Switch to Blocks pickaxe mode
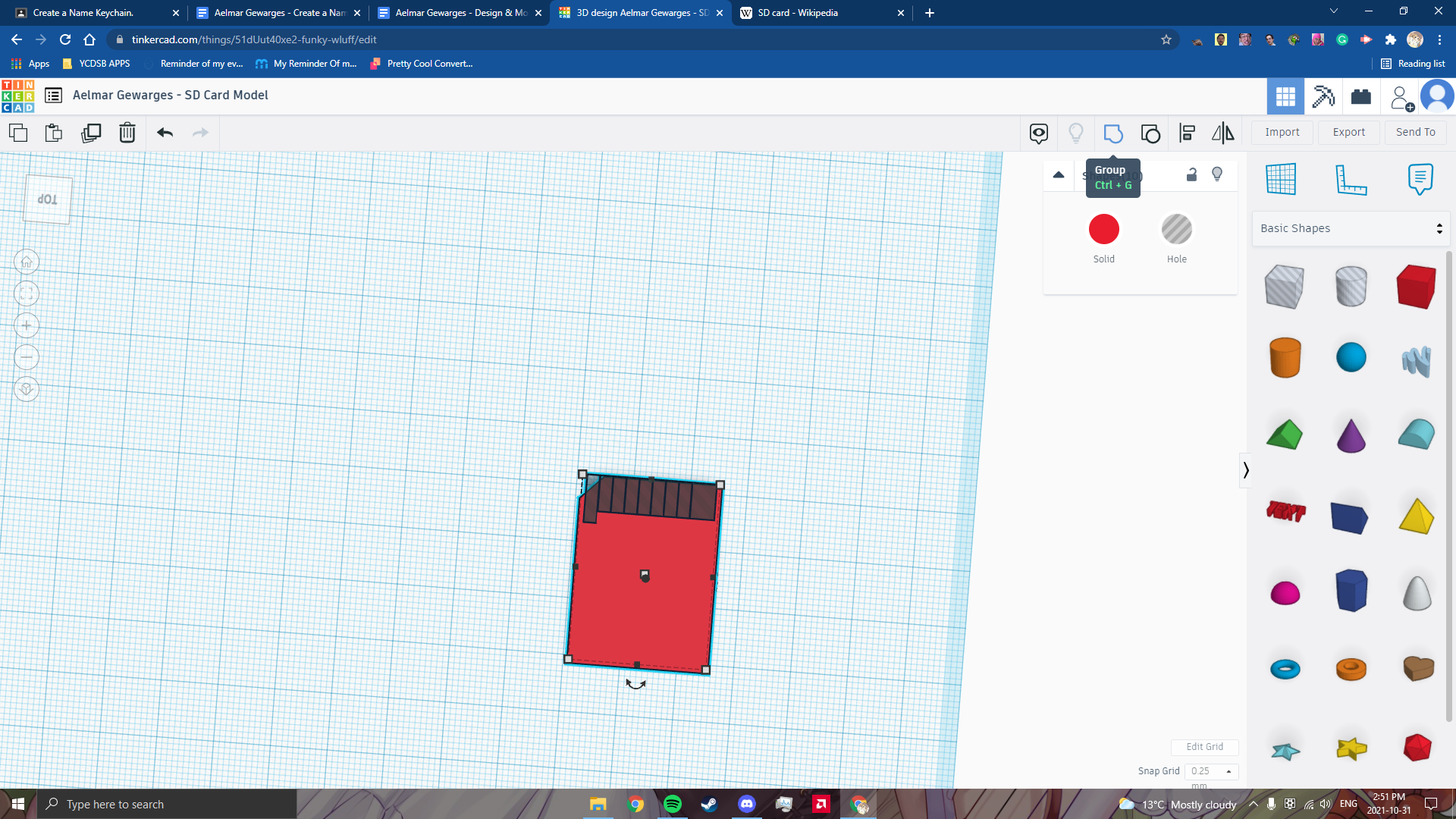Screen dimensions: 1456x819 (x=1323, y=96)
